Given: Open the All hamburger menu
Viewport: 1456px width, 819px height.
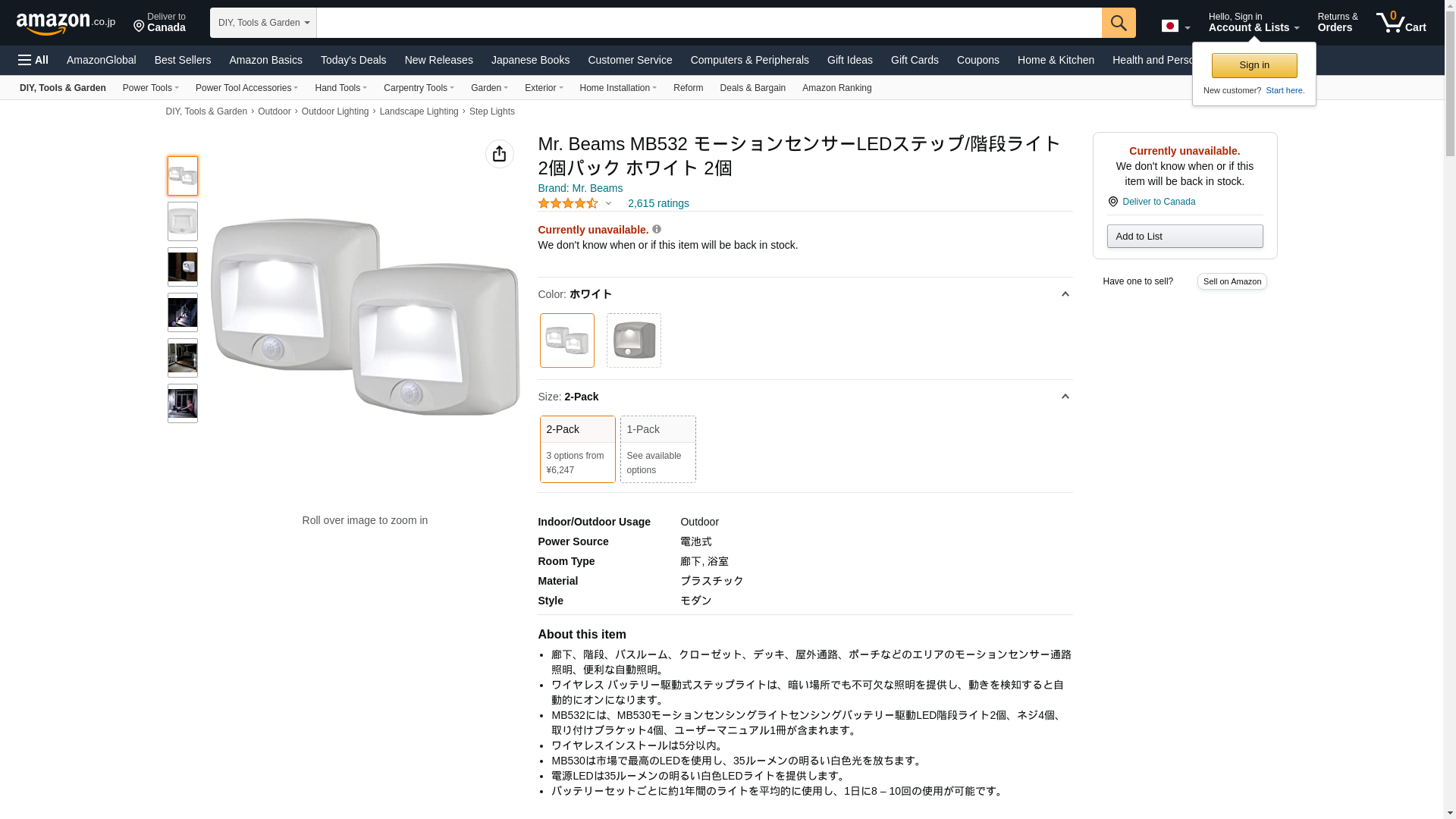Looking at the screenshot, I should click(33, 60).
